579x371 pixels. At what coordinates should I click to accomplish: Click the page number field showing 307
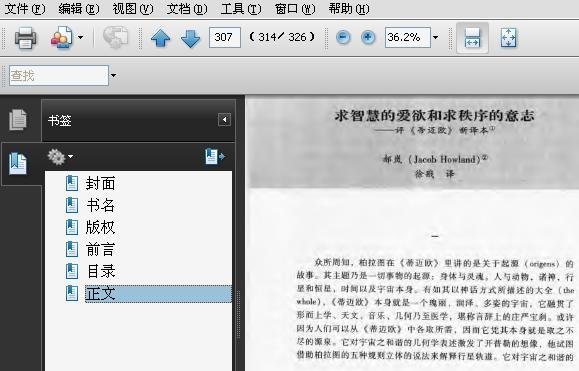point(225,37)
